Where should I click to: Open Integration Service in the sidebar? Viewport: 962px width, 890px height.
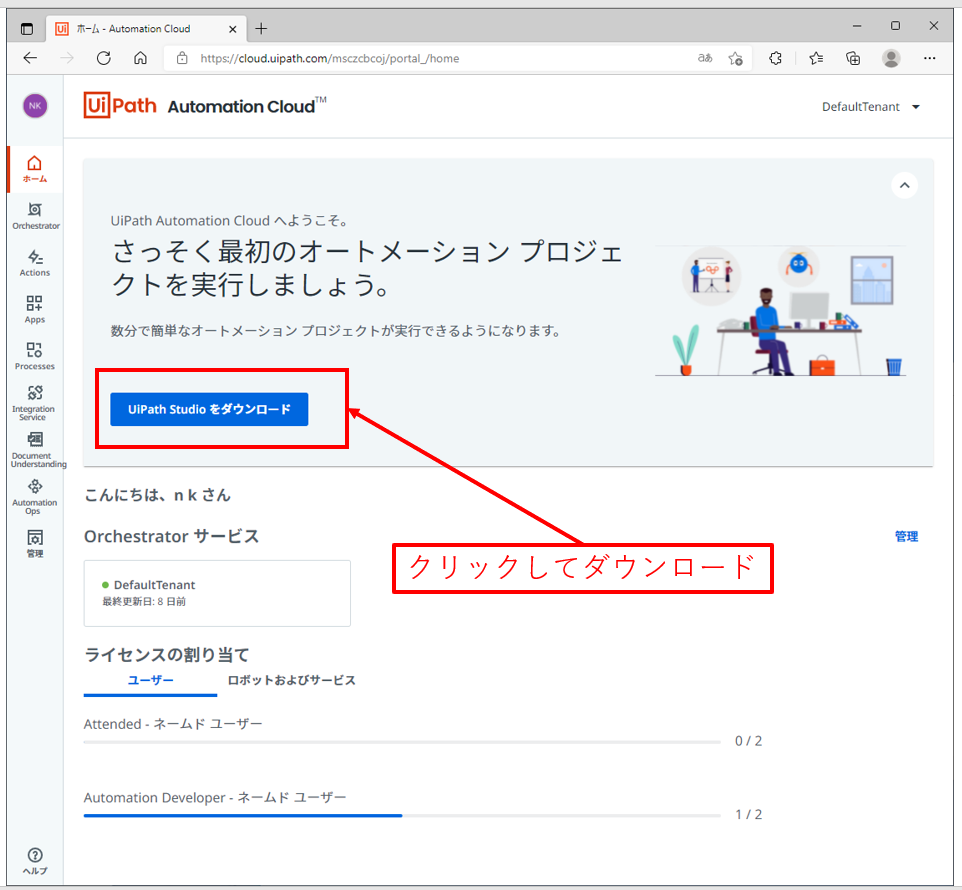(34, 403)
